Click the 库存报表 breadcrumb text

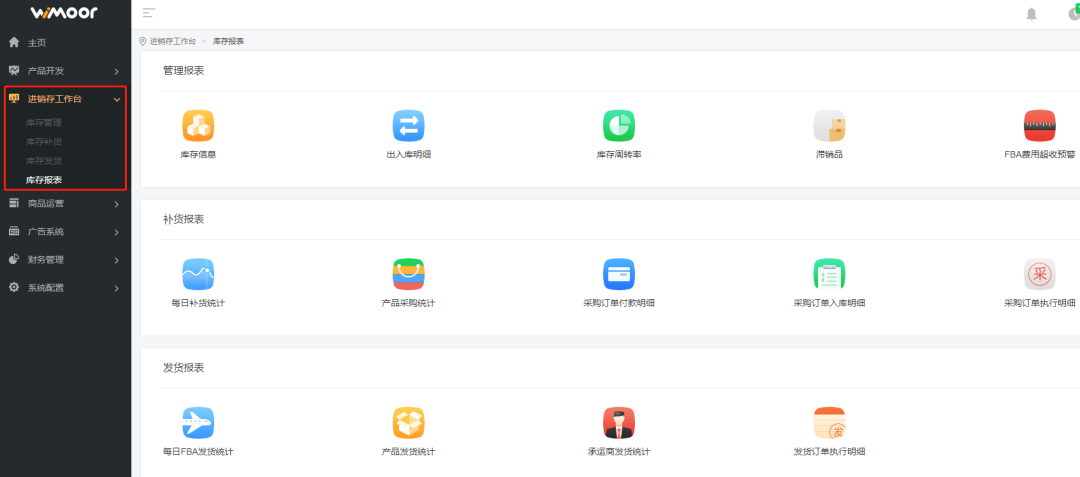click(x=229, y=41)
